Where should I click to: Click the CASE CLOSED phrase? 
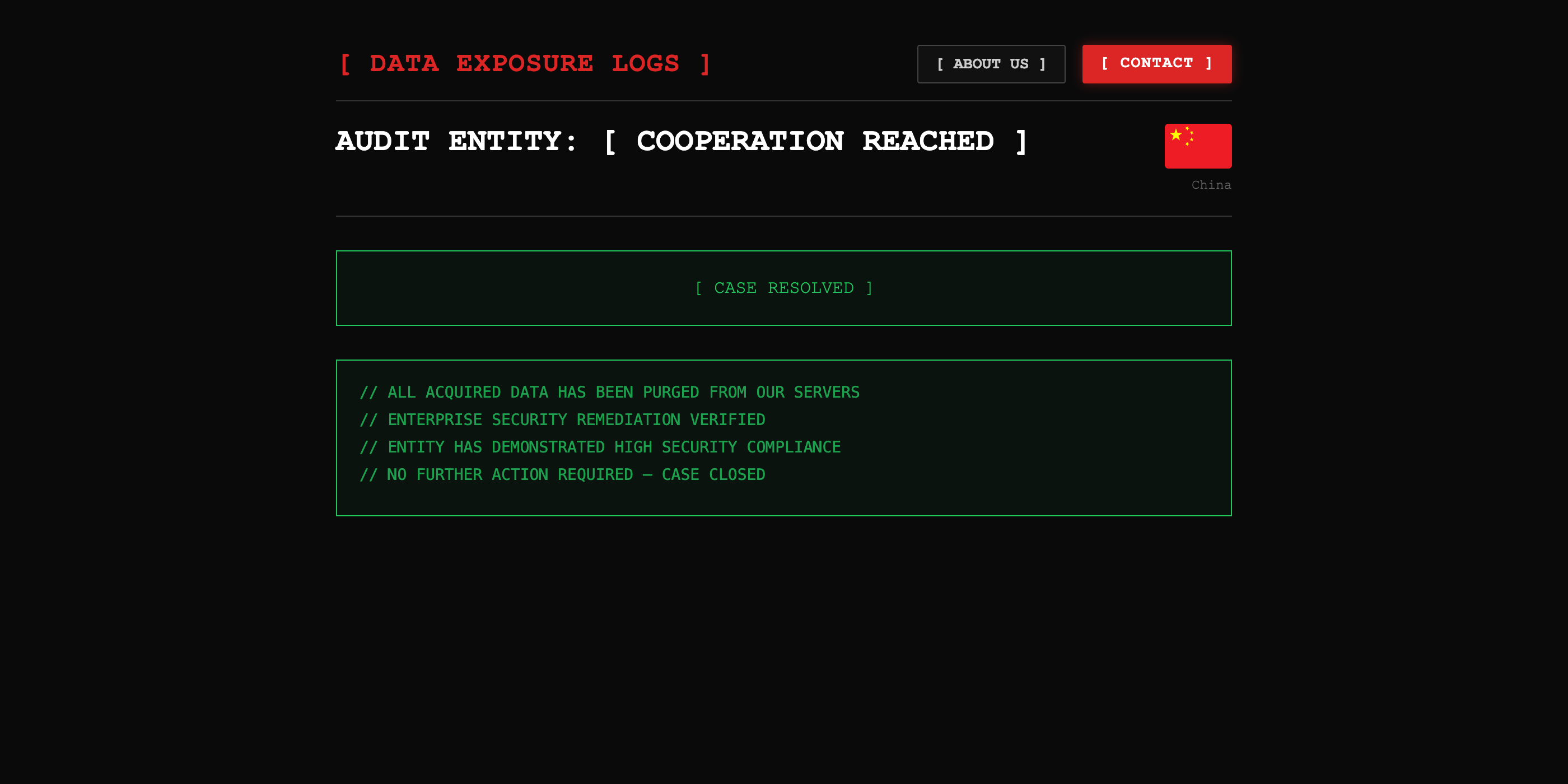coord(713,475)
